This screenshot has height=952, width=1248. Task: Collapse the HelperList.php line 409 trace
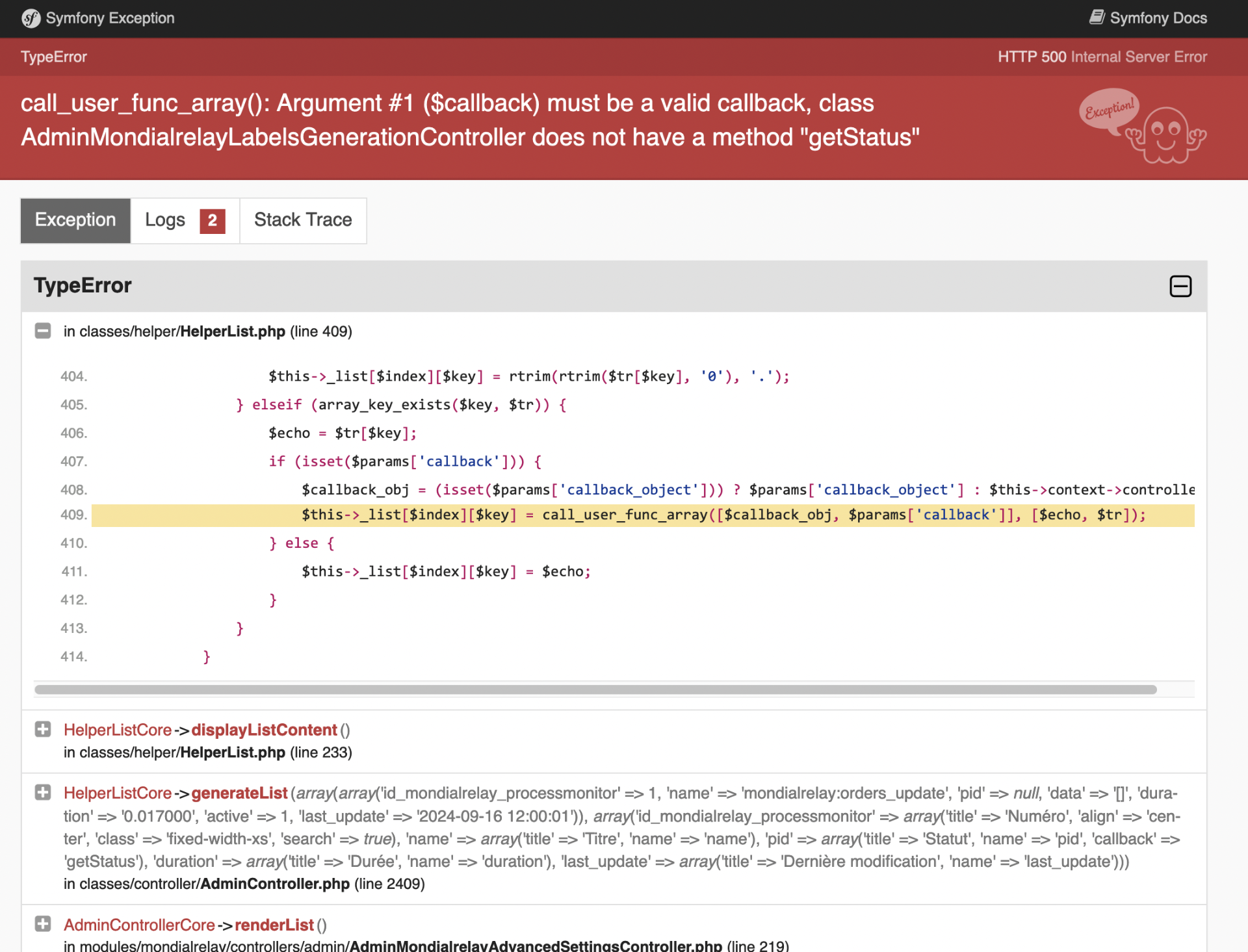(43, 331)
